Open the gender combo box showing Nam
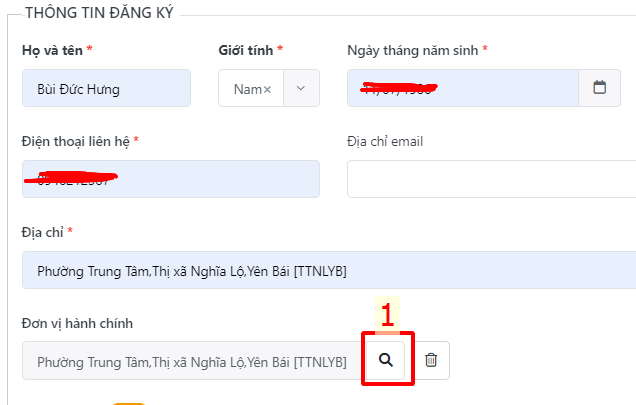 [269, 88]
